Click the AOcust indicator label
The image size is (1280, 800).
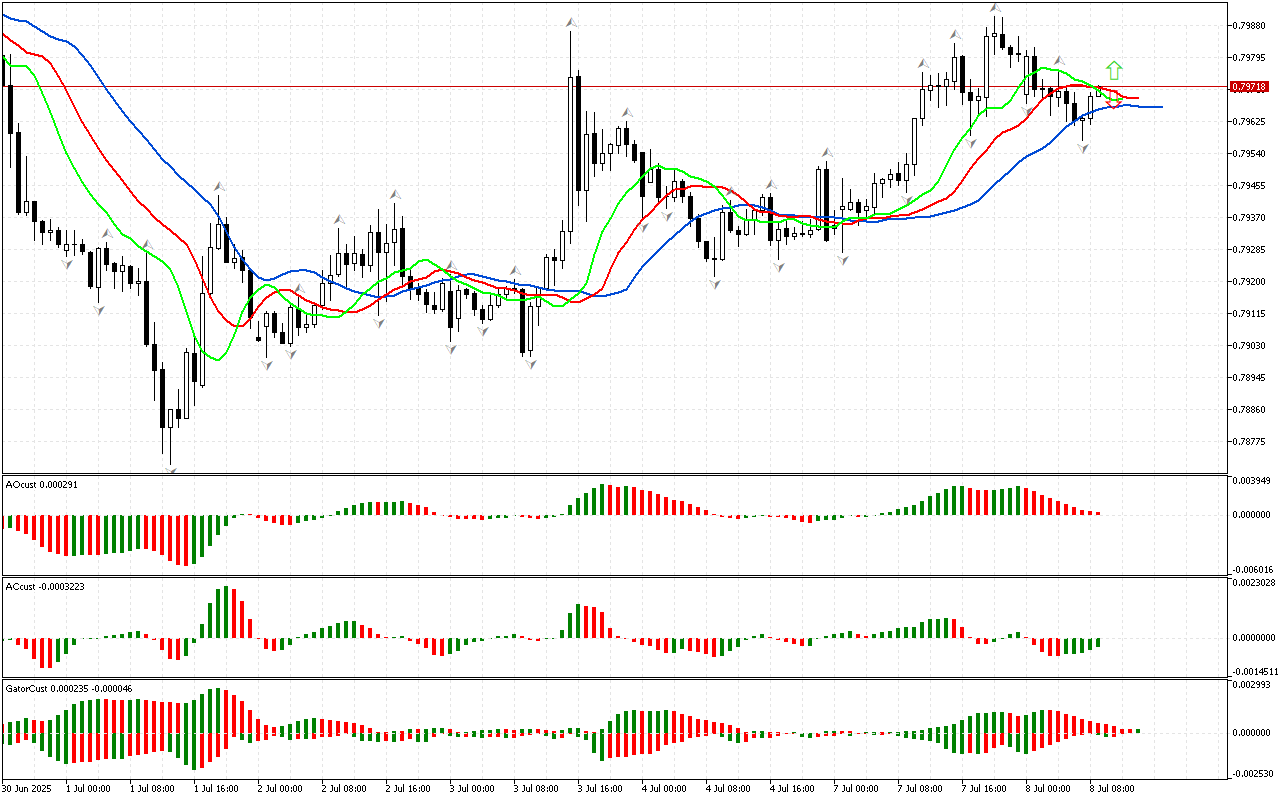point(42,484)
